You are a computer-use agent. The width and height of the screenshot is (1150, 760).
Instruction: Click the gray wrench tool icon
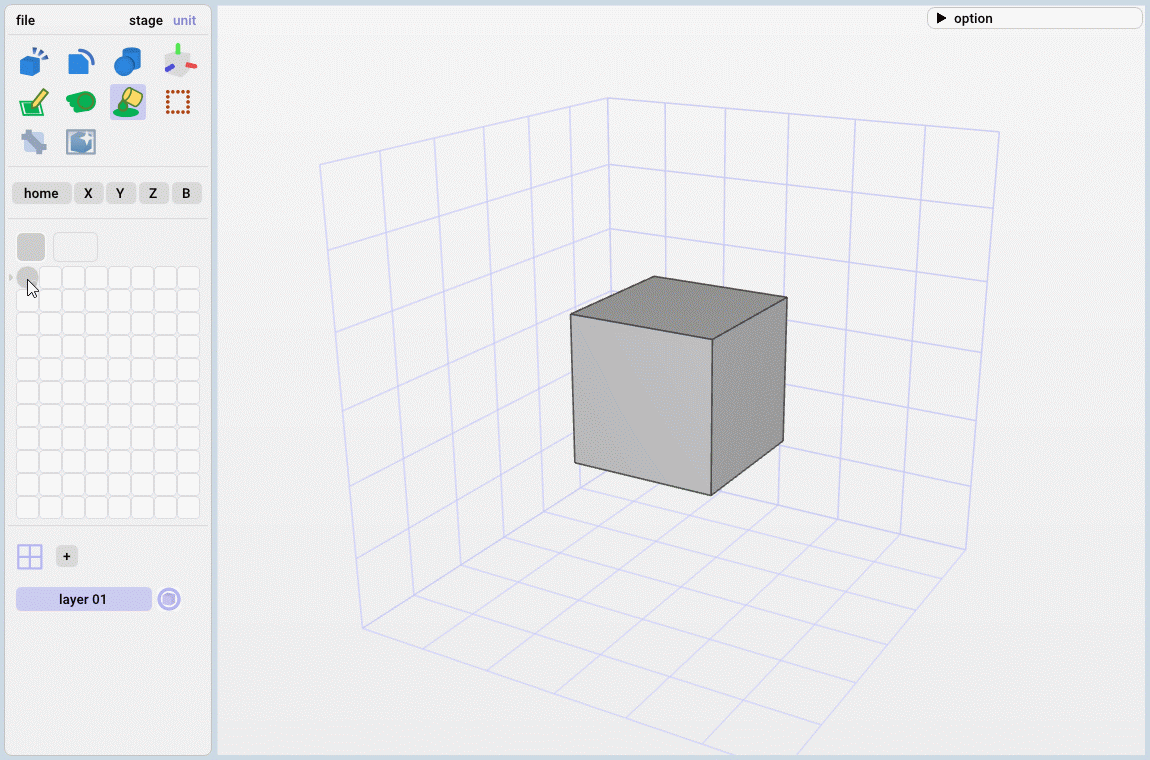(x=34, y=142)
